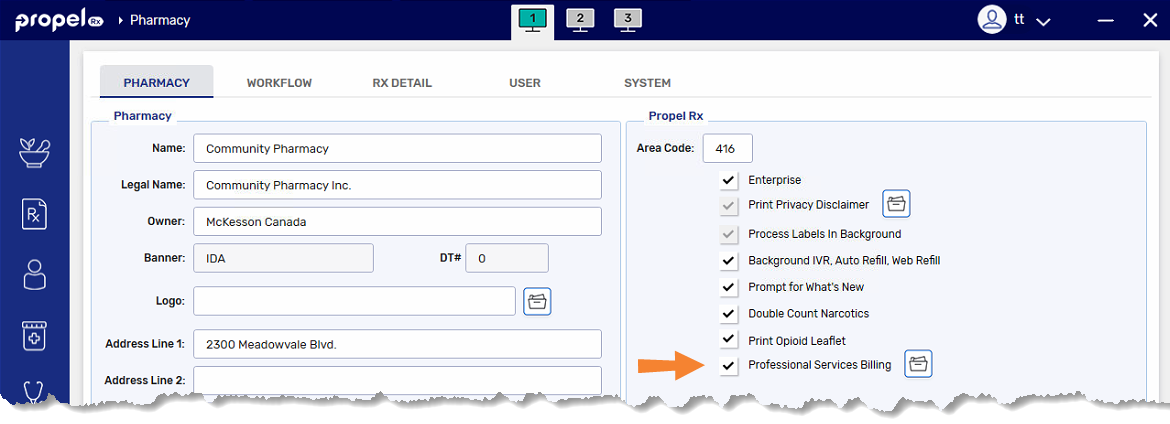Open the drug bottle sidebar icon

(x=35, y=335)
